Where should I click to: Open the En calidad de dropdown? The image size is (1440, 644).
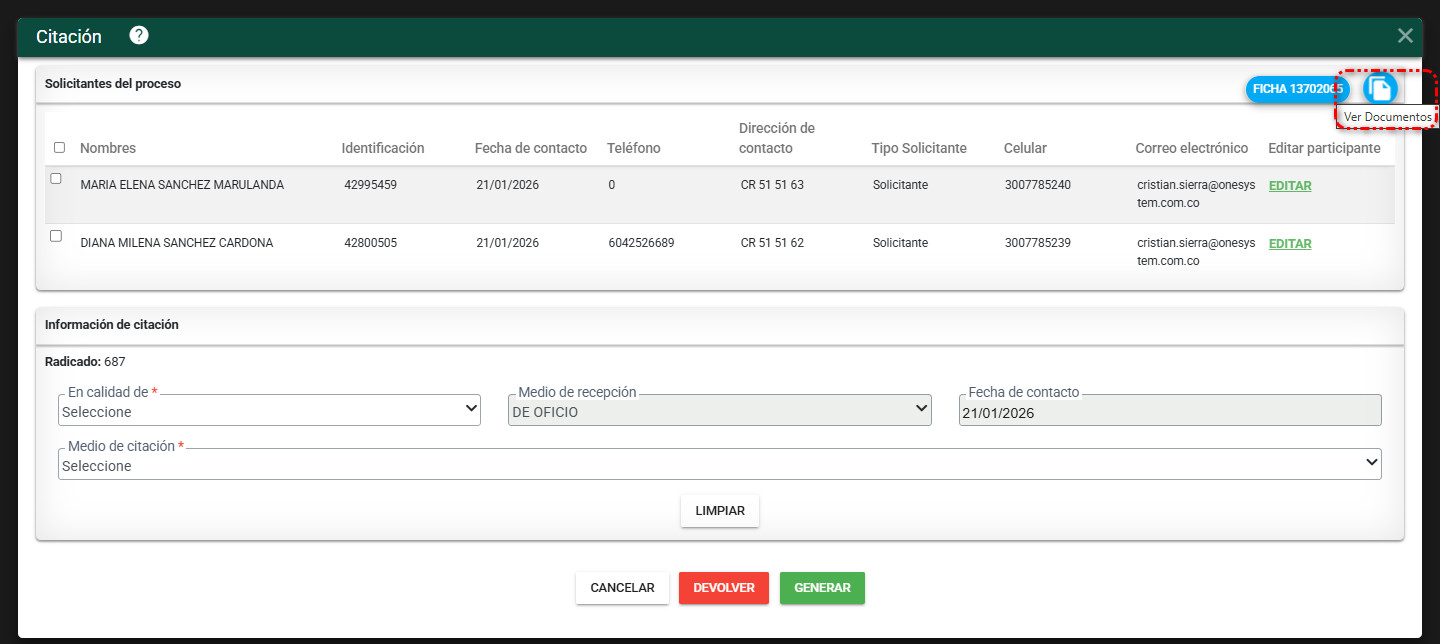click(x=270, y=410)
